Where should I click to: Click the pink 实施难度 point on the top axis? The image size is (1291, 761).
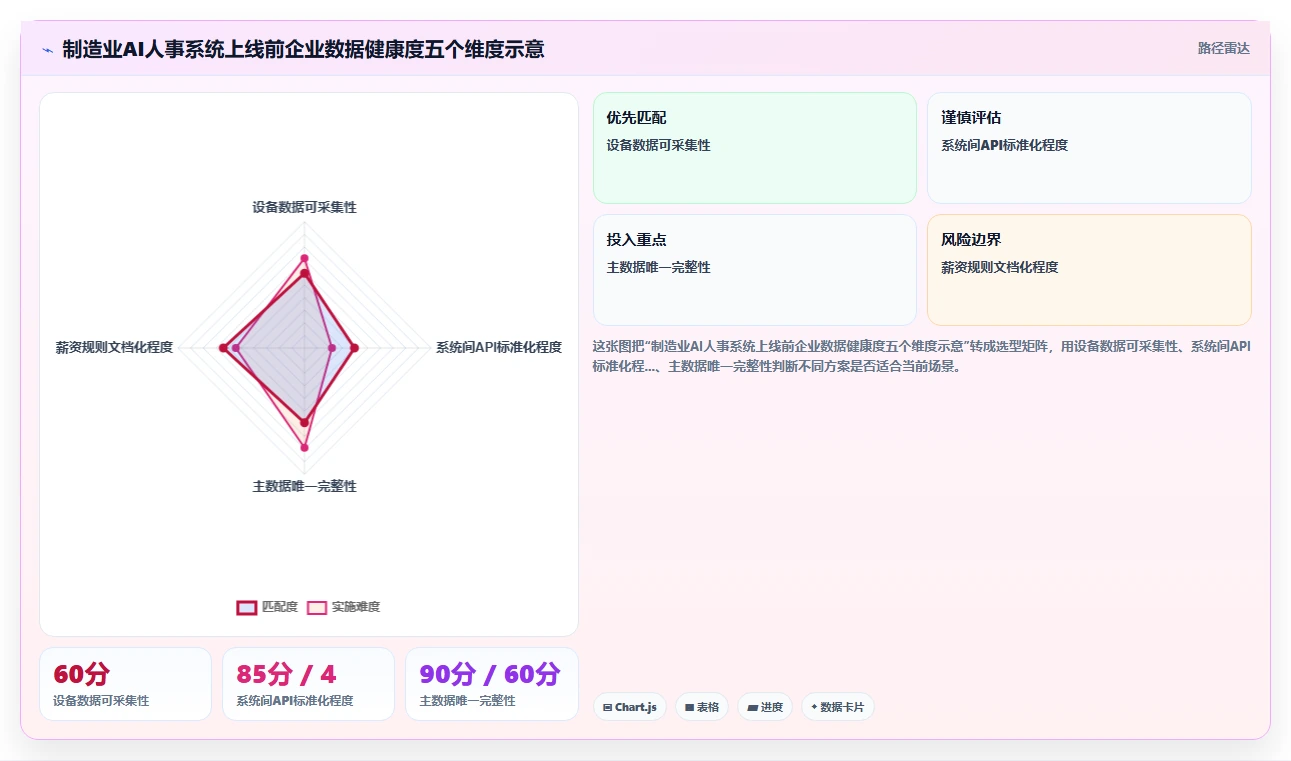(305, 258)
